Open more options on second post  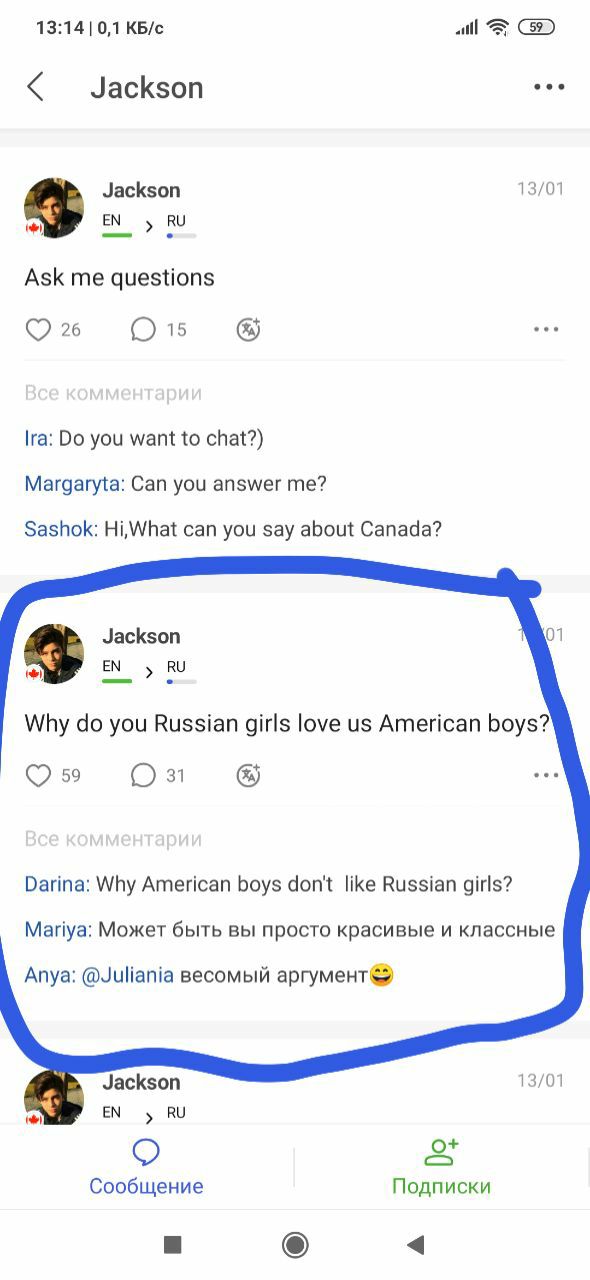pyautogui.click(x=546, y=775)
